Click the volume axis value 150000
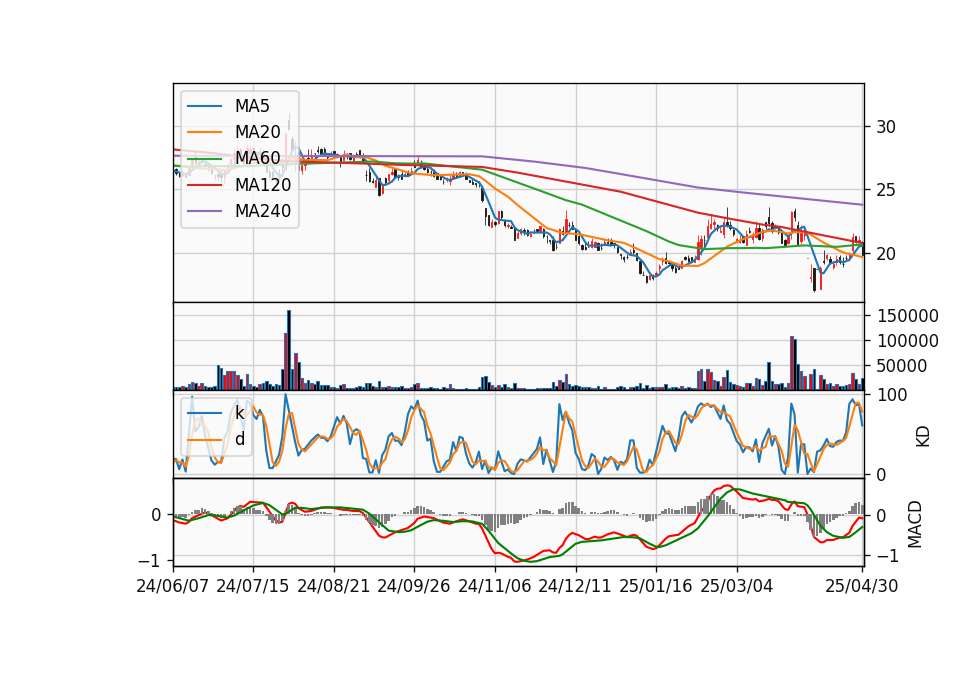 [908, 316]
